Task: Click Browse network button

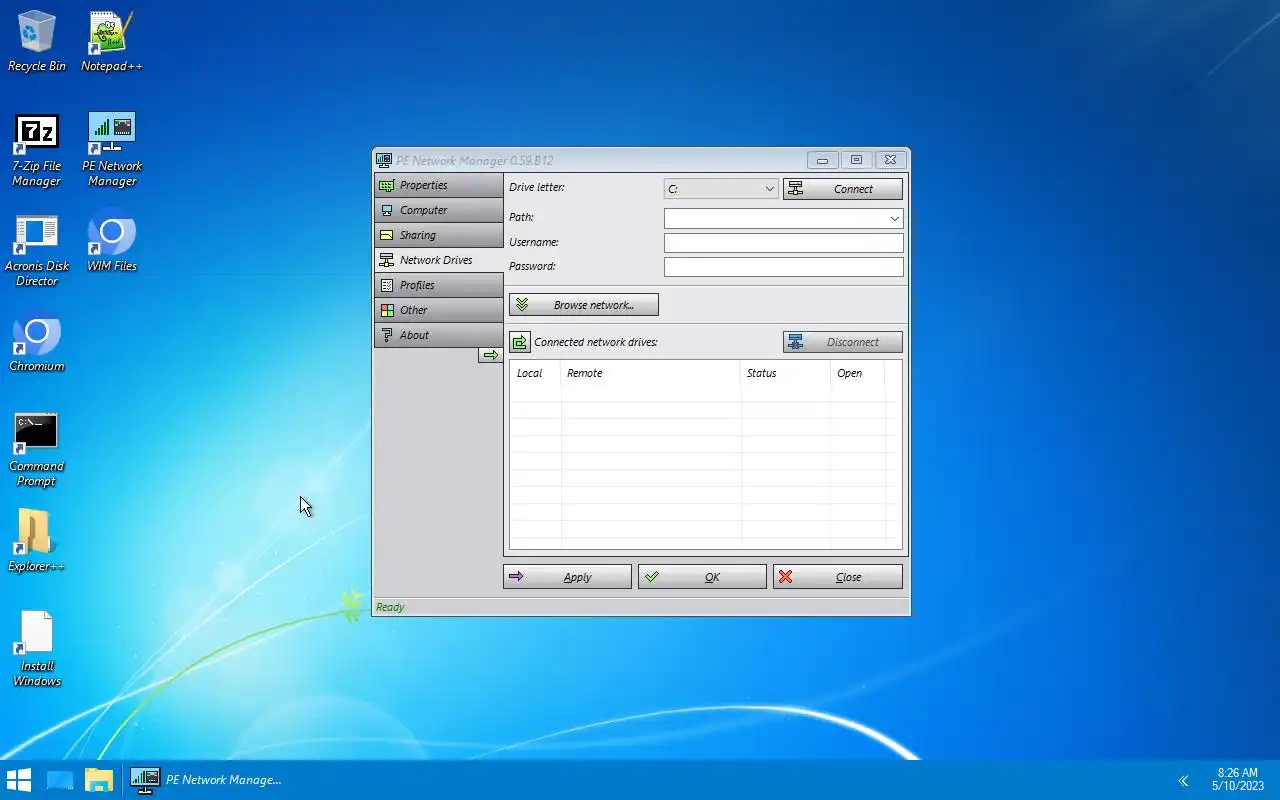Action: tap(584, 305)
